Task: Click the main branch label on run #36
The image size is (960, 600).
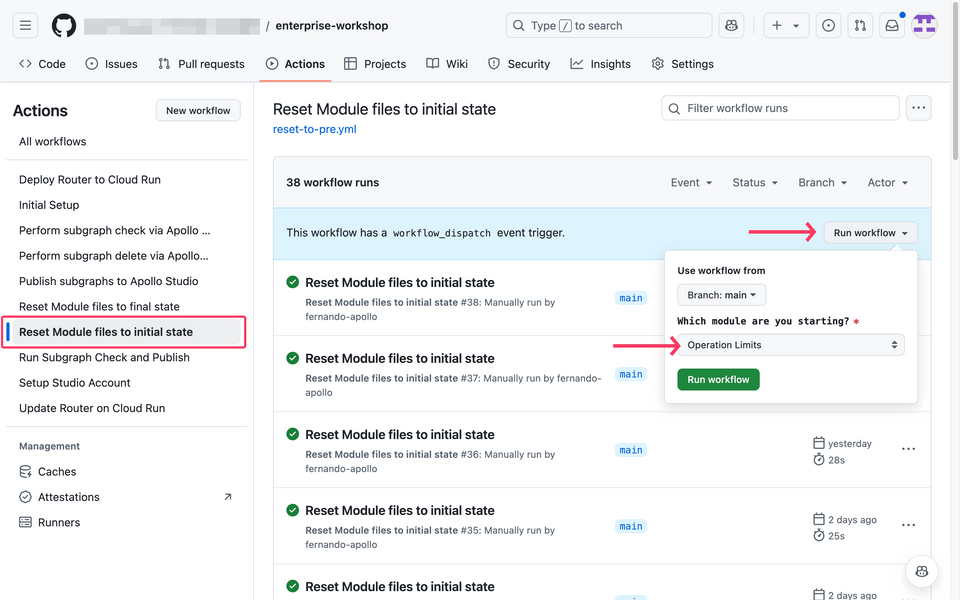Action: (631, 450)
